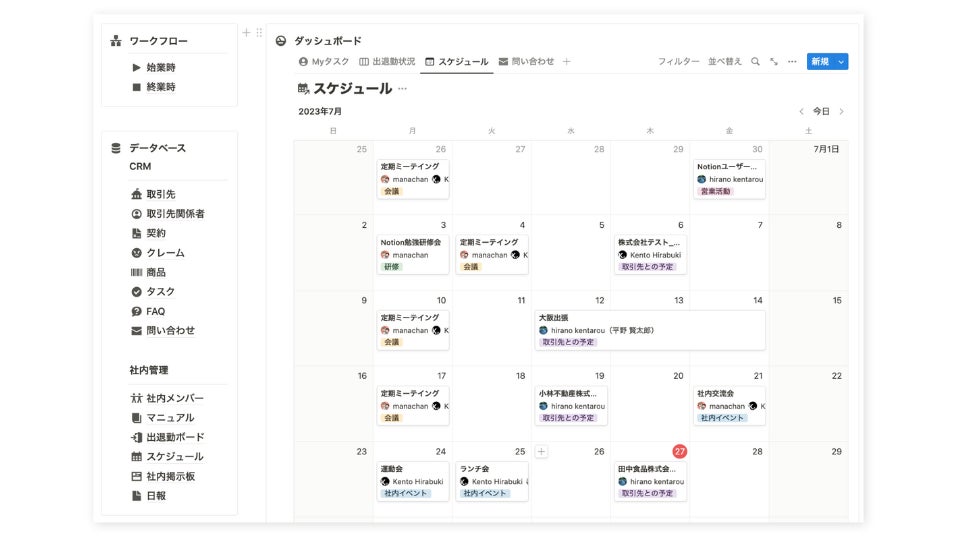Click the drag handle beside the dashboard block
960x540 pixels.
pos(259,33)
